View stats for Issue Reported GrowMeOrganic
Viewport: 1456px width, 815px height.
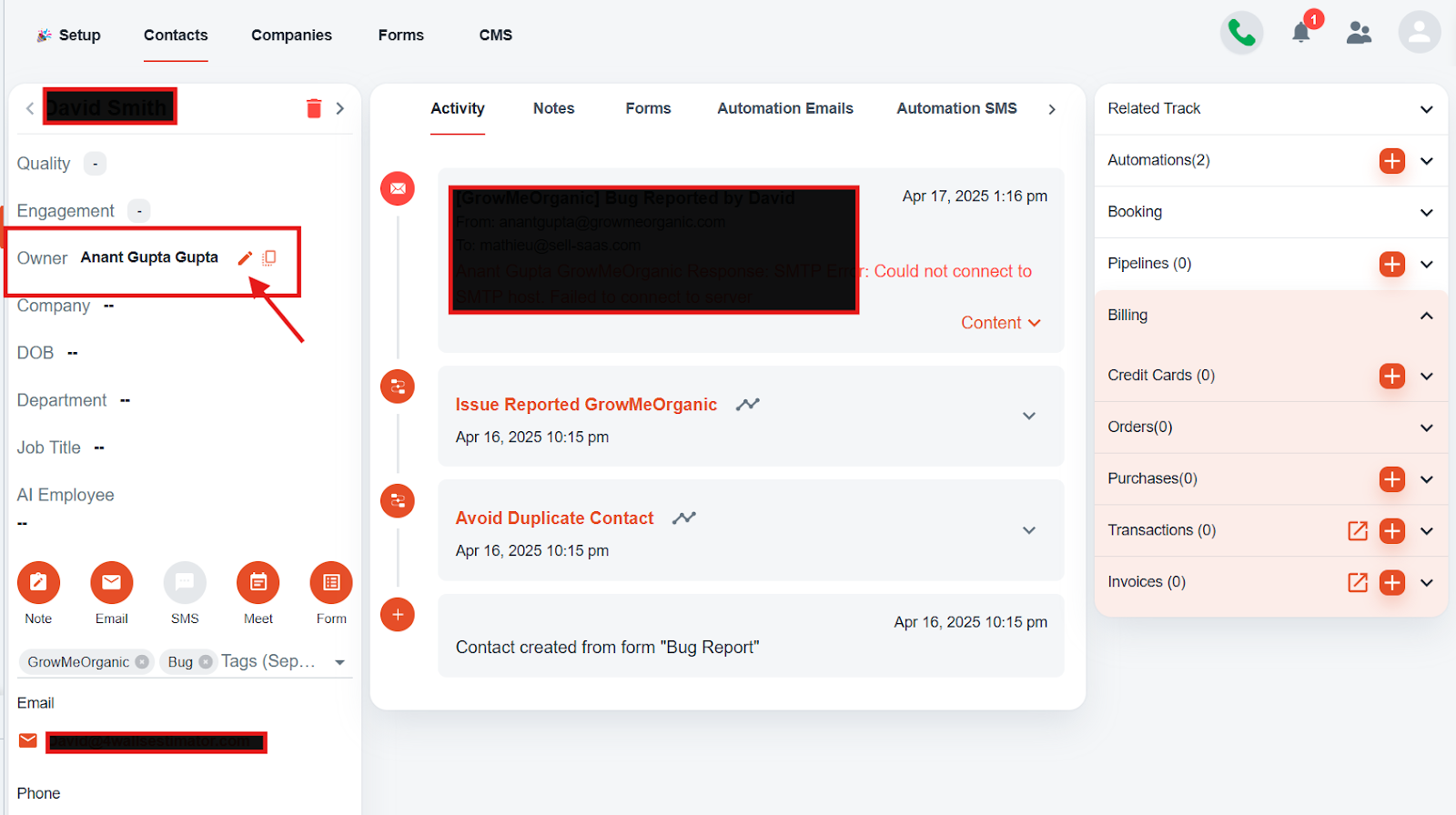(x=748, y=405)
